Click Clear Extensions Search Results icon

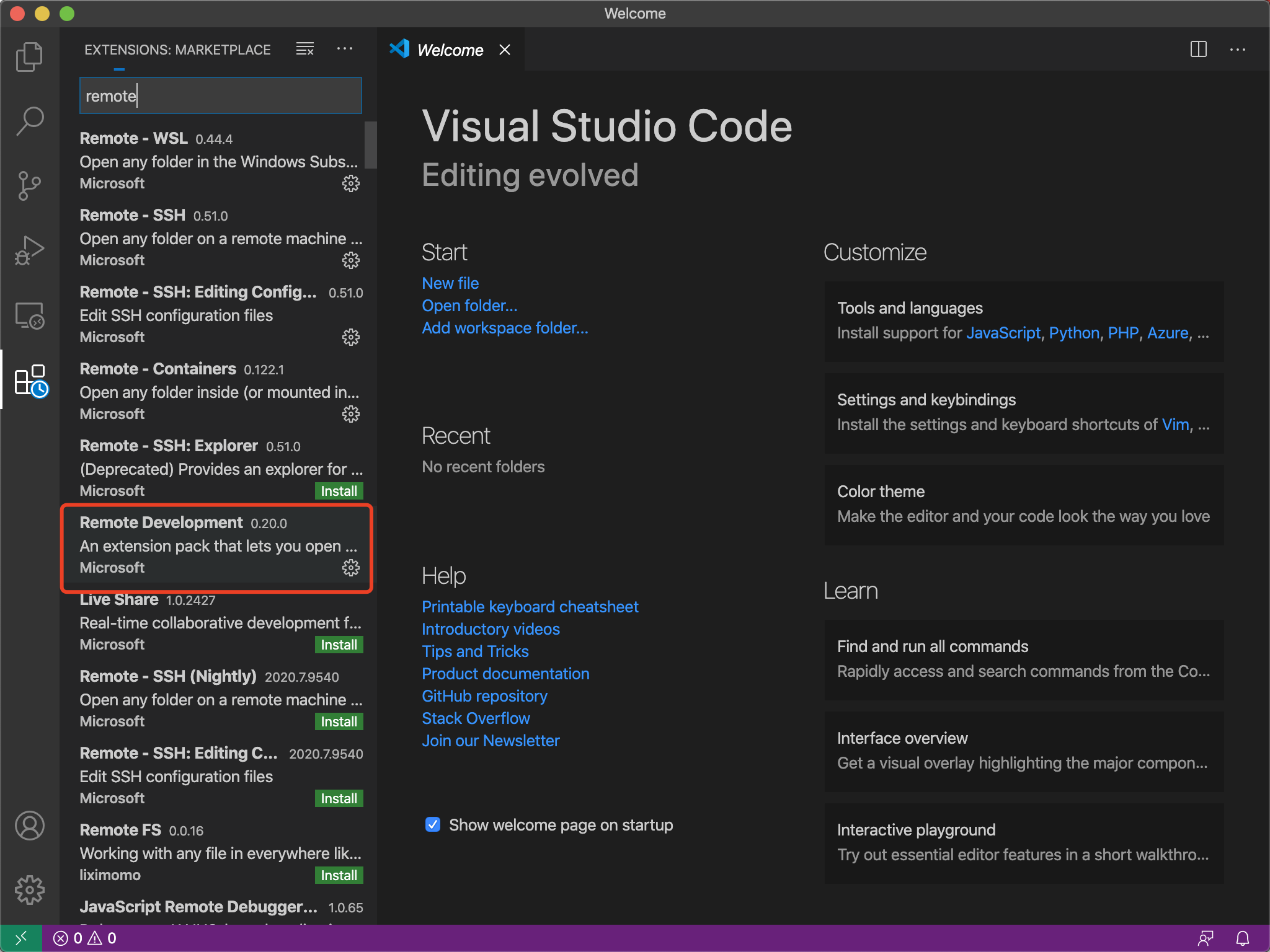tap(304, 49)
